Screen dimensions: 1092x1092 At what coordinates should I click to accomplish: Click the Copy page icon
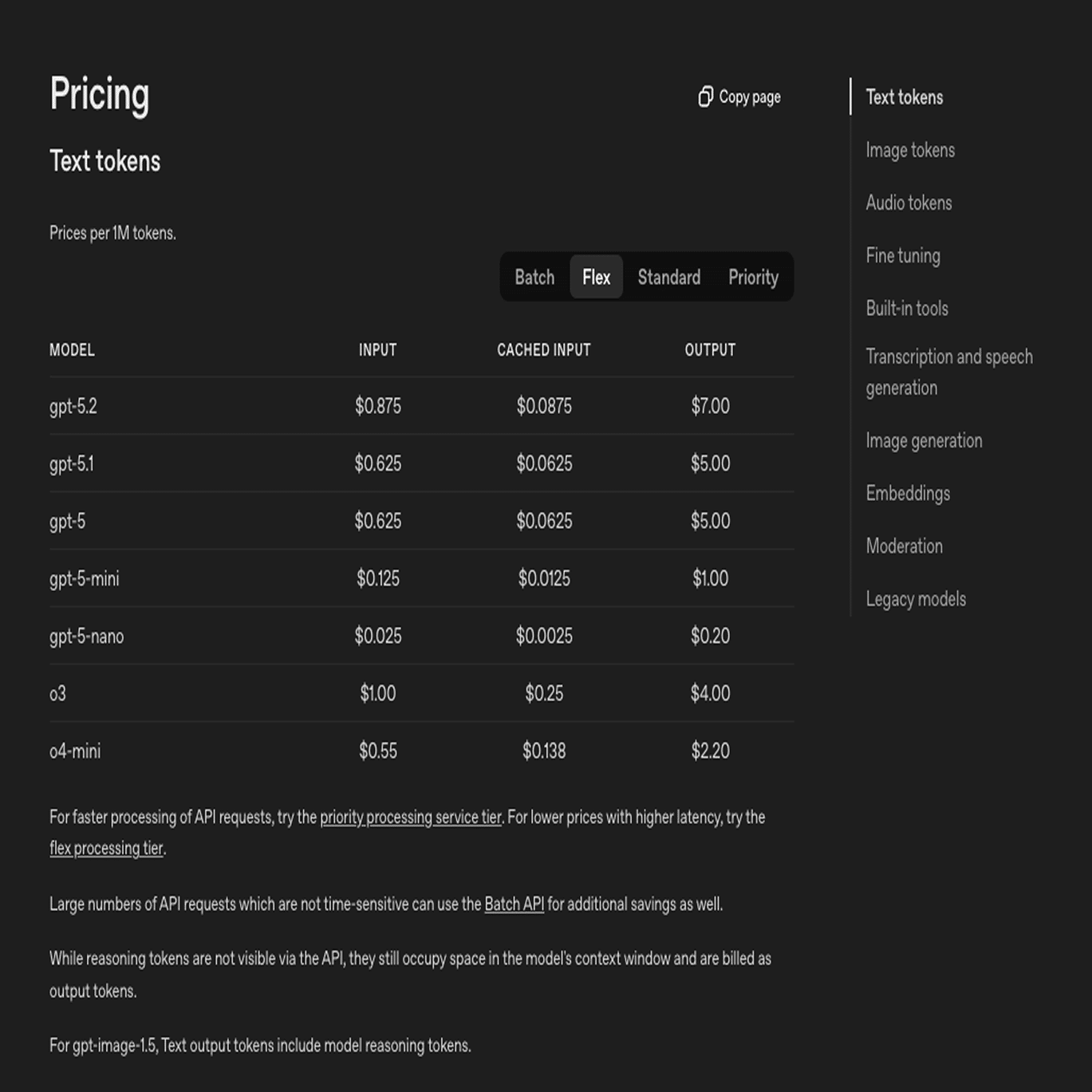705,97
